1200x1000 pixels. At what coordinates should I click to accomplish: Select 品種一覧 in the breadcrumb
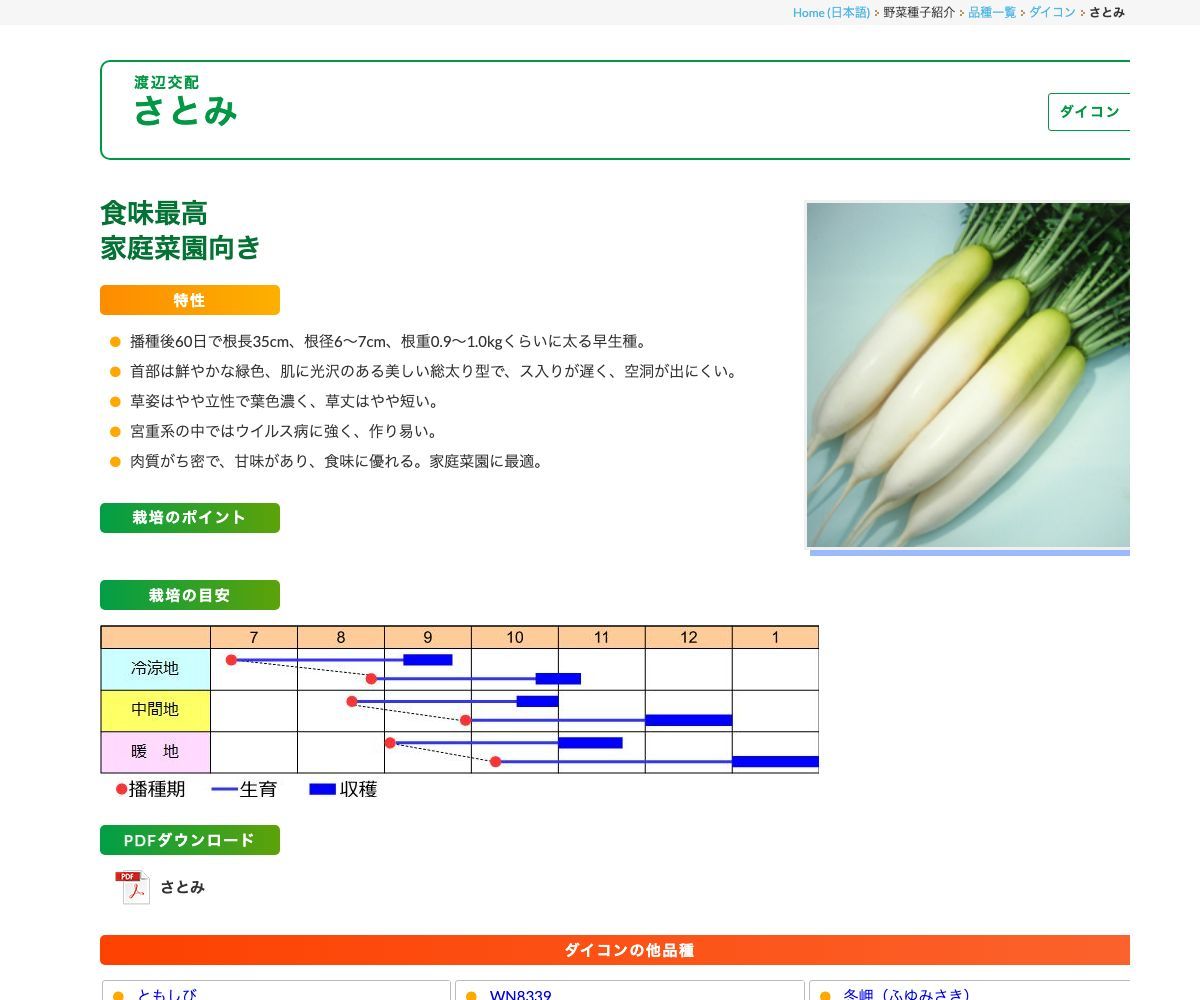pyautogui.click(x=991, y=13)
